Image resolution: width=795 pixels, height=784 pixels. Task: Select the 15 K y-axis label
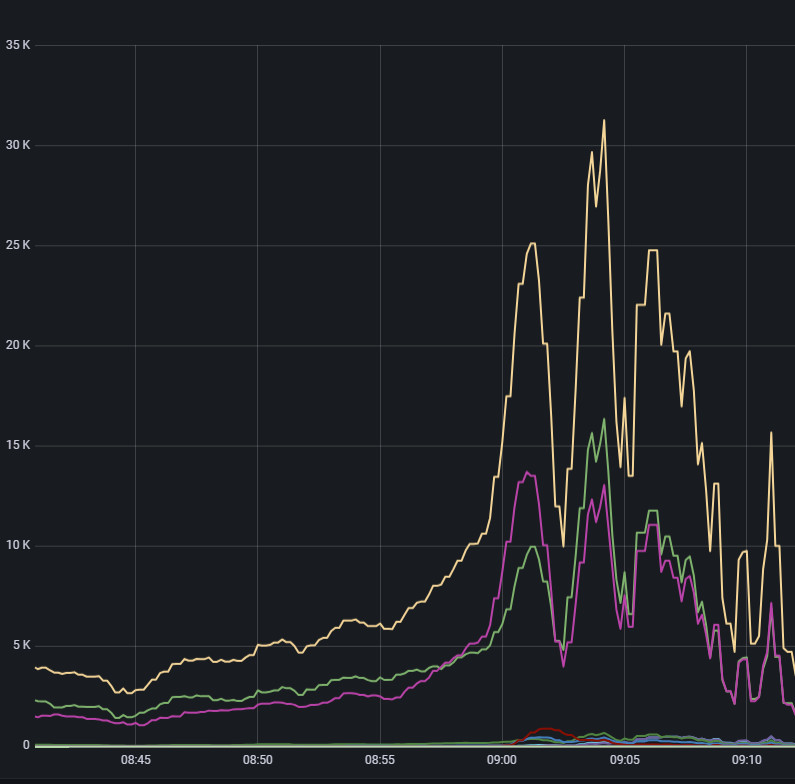(x=18, y=445)
